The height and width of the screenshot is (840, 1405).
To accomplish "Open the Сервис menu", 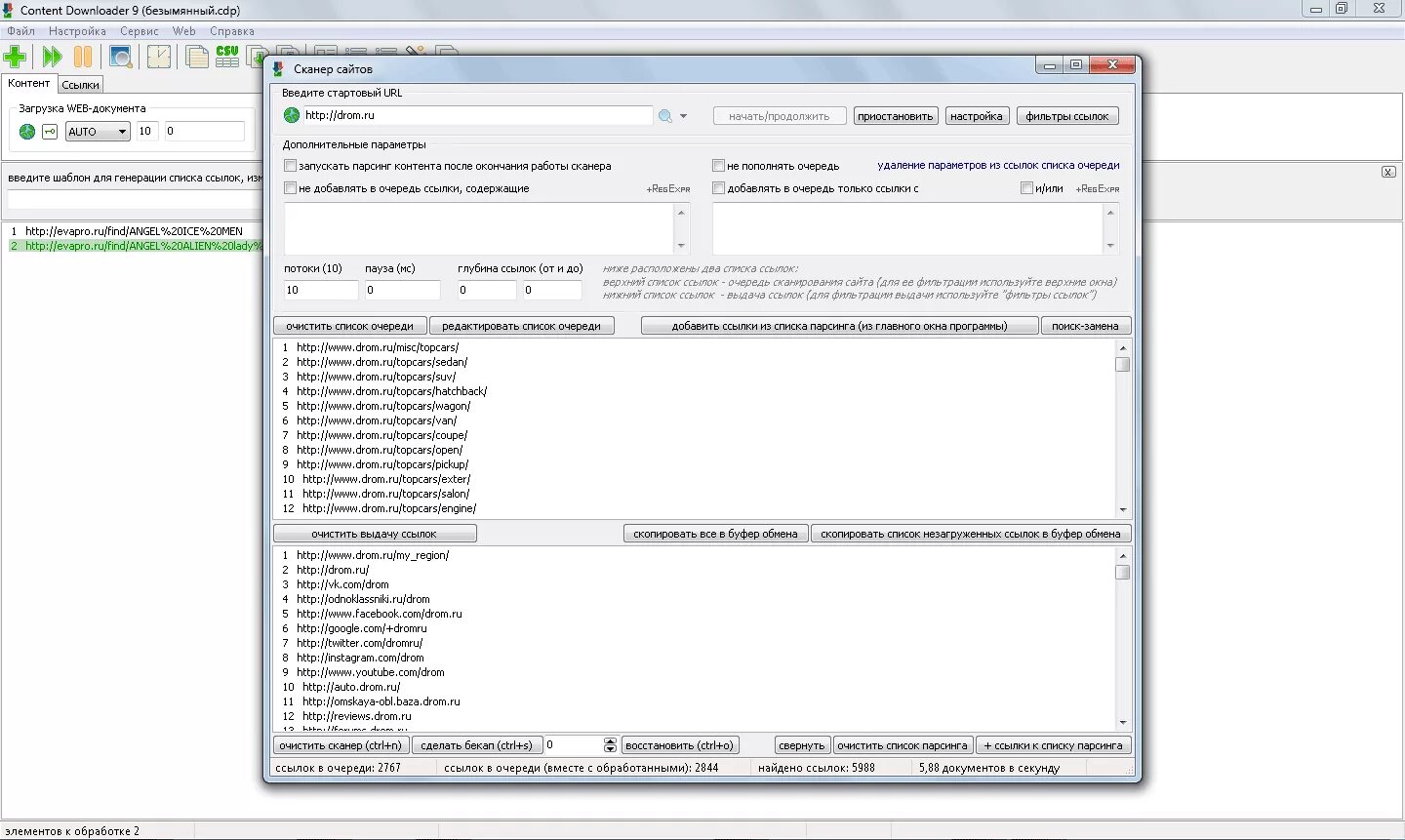I will click(140, 31).
